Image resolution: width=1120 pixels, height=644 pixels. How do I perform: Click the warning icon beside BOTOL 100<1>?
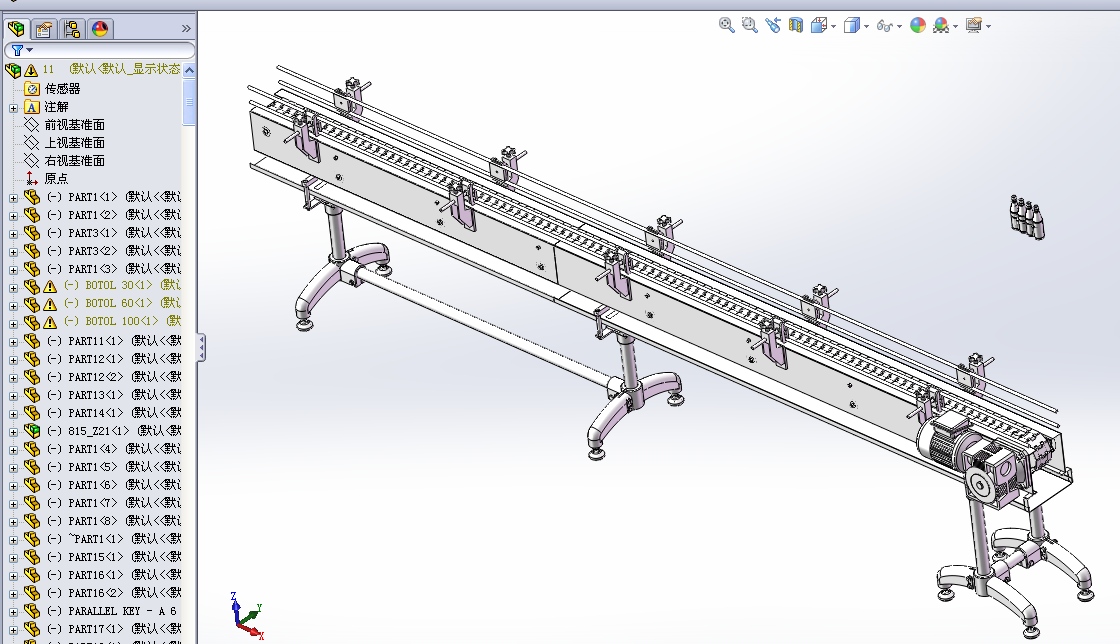click(50, 322)
